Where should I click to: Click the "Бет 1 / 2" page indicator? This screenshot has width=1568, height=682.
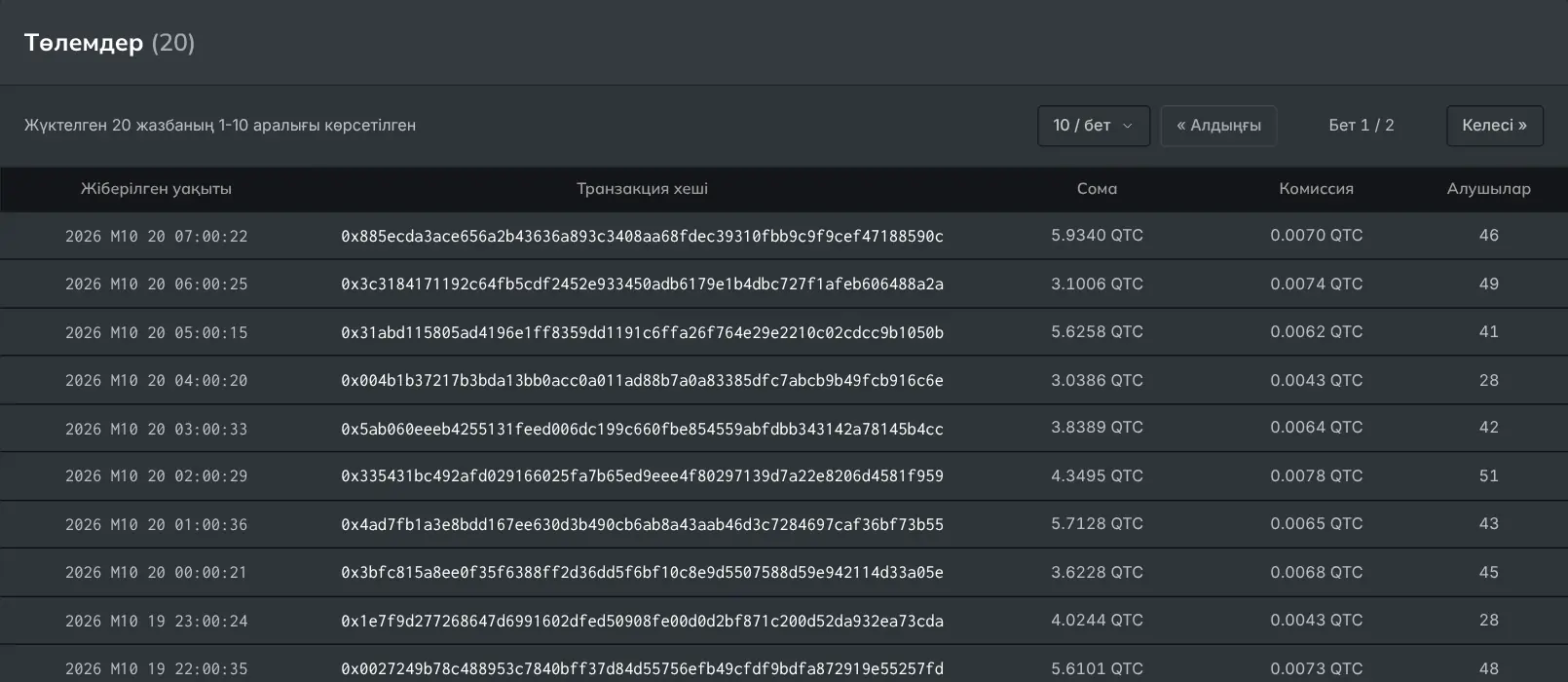click(x=1362, y=126)
